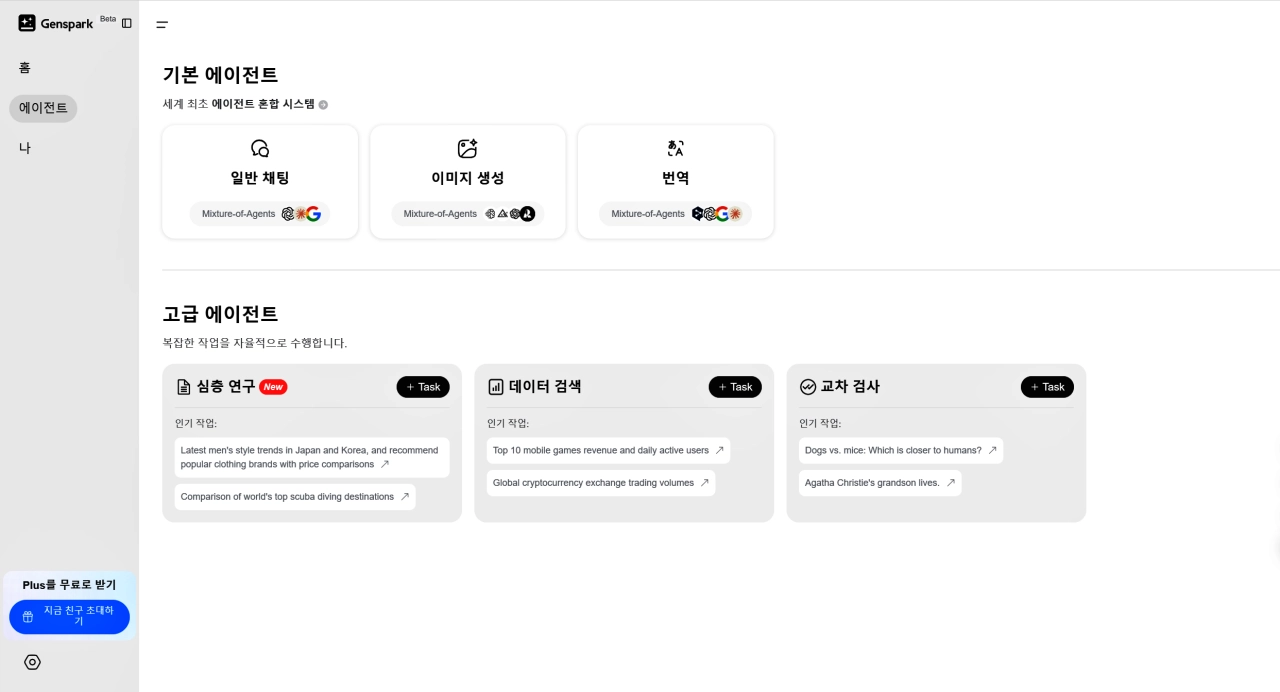This screenshot has height=692, width=1280.
Task: Open settings via gear icon at sidebar bottom
Action: click(x=31, y=662)
